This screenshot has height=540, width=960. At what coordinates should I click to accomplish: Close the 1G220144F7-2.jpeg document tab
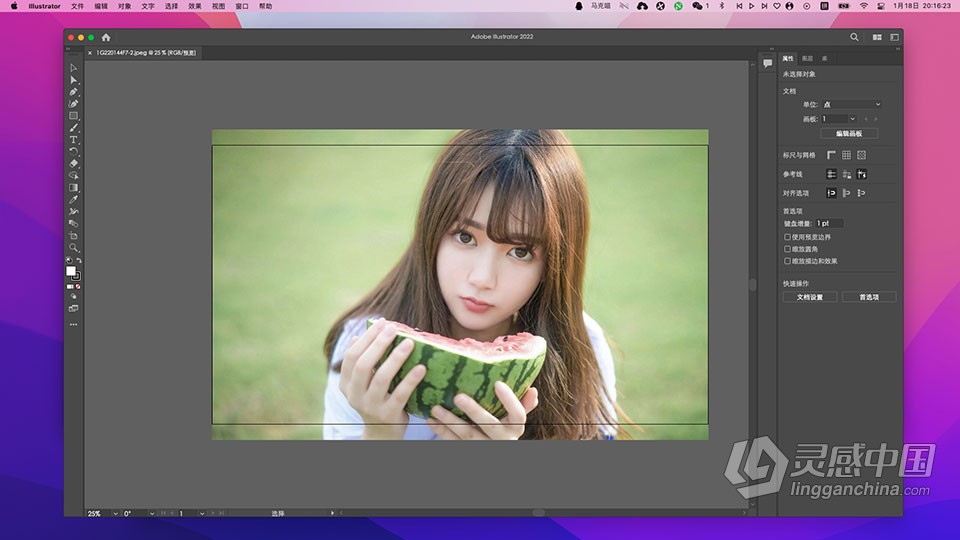[90, 53]
